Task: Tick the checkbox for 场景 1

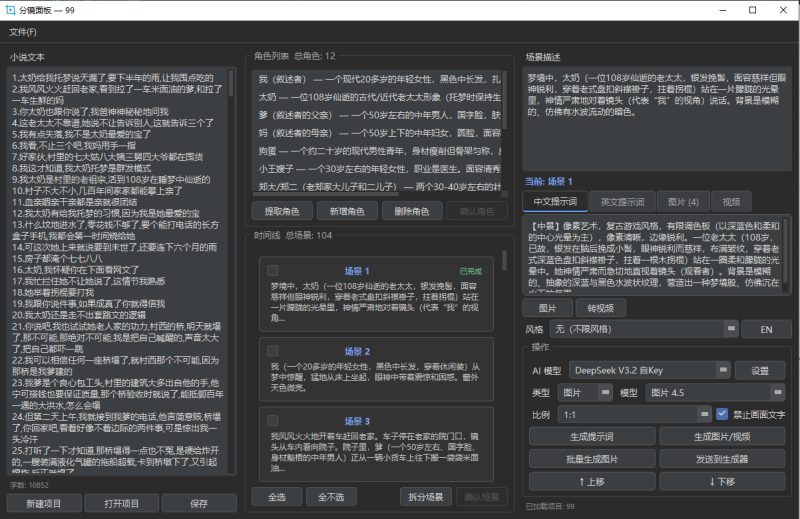Action: pyautogui.click(x=272, y=270)
